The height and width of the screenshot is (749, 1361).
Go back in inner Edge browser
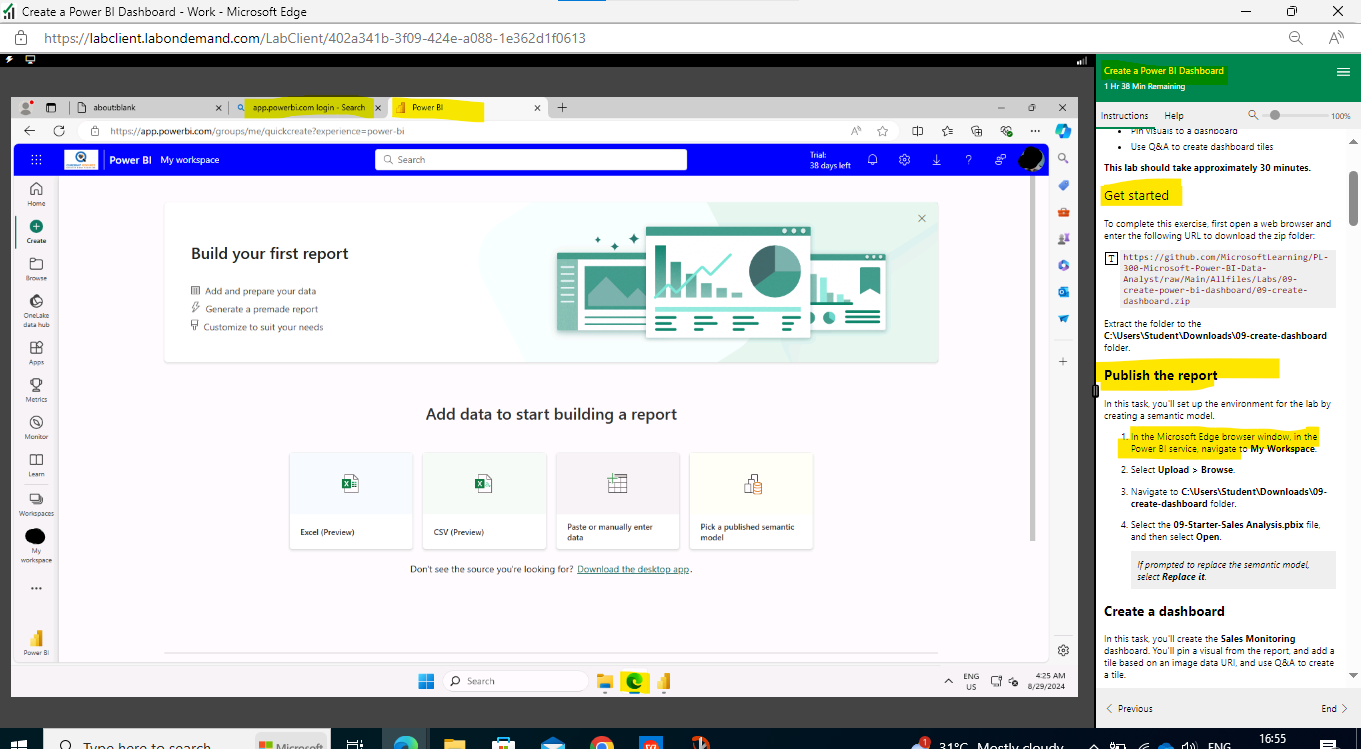[x=29, y=131]
